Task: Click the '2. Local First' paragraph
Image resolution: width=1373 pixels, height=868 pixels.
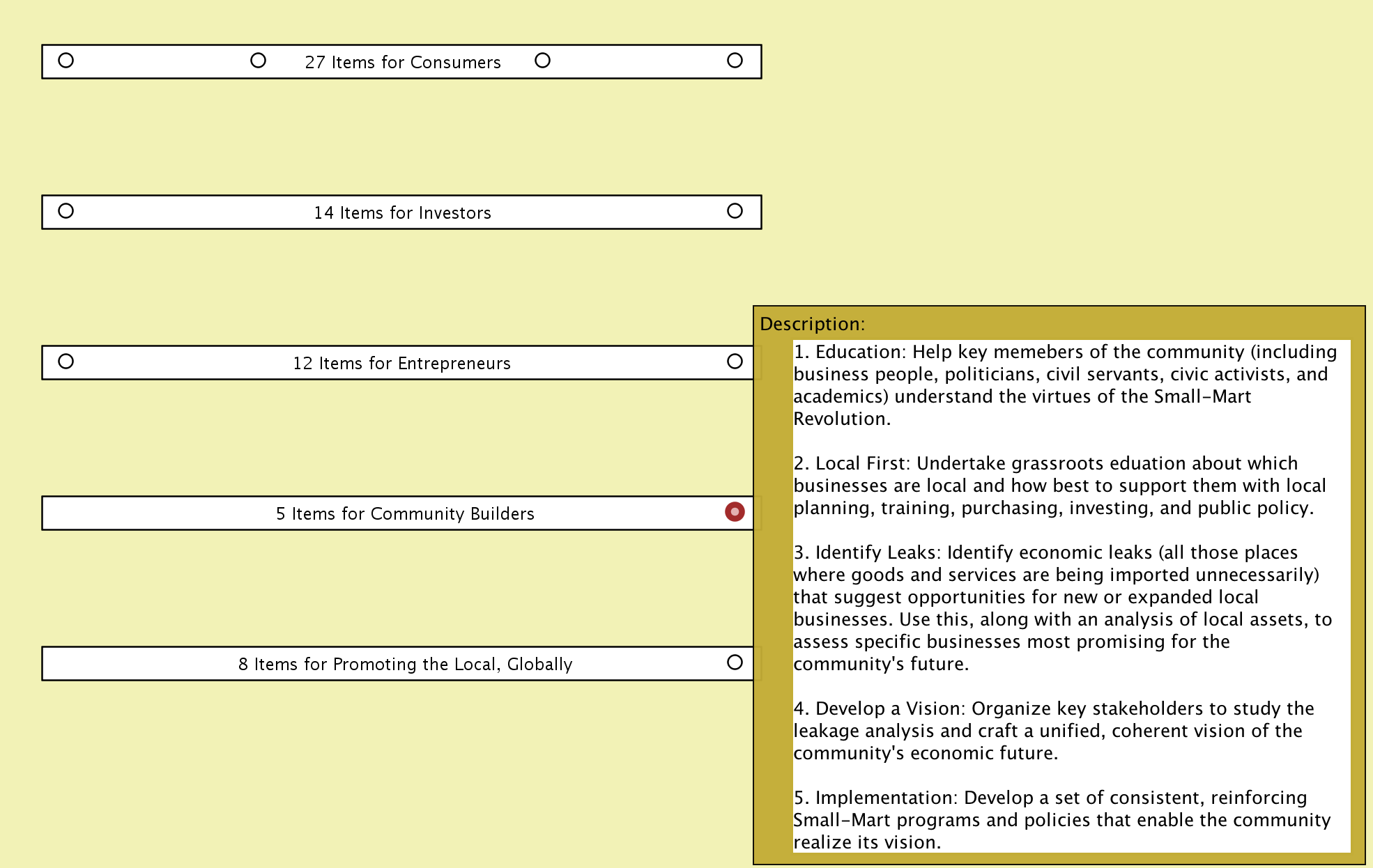Action: (x=1059, y=486)
